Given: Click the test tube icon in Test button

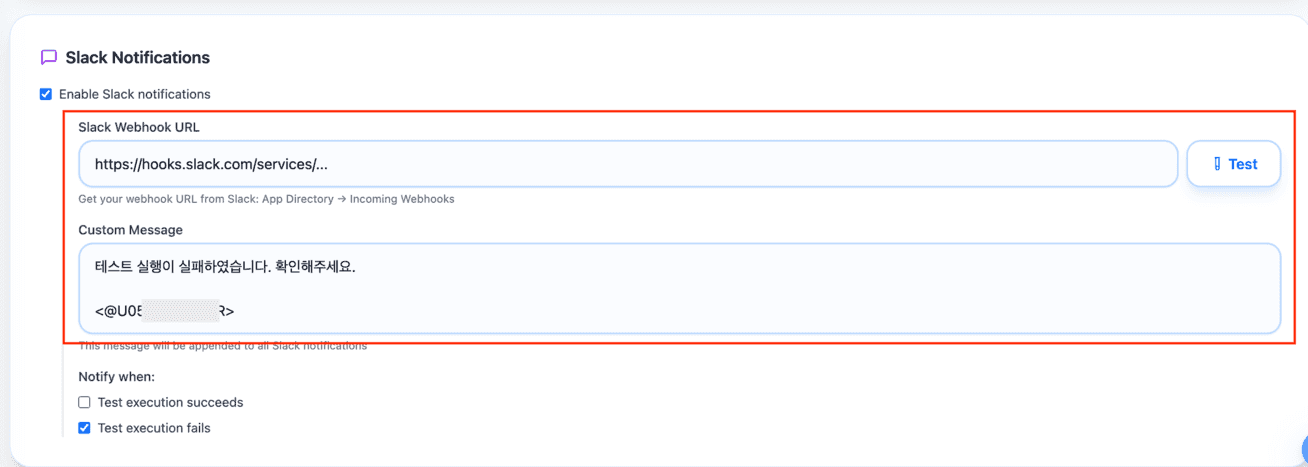Looking at the screenshot, I should click(x=1217, y=164).
